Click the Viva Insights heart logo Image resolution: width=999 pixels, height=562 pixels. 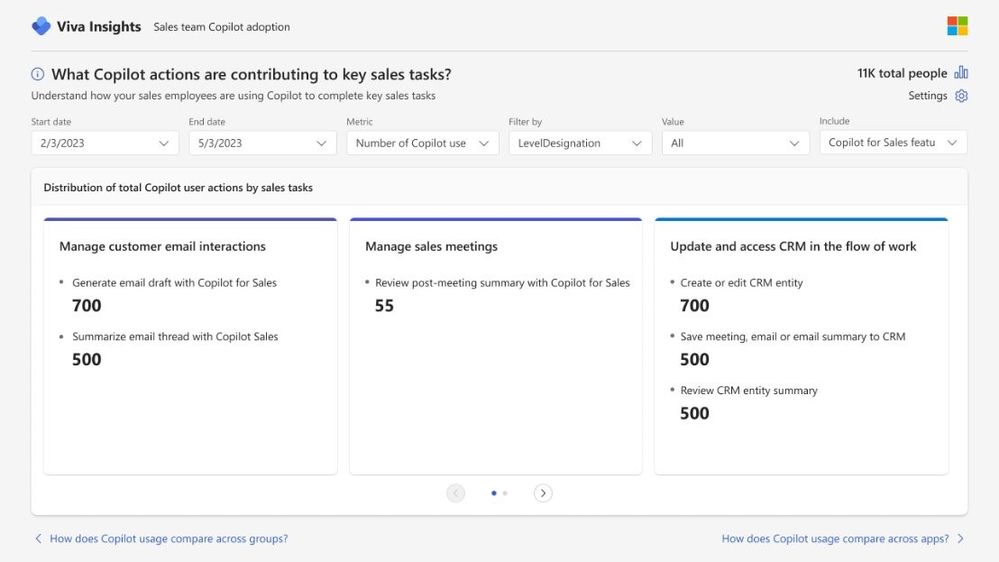[41, 26]
